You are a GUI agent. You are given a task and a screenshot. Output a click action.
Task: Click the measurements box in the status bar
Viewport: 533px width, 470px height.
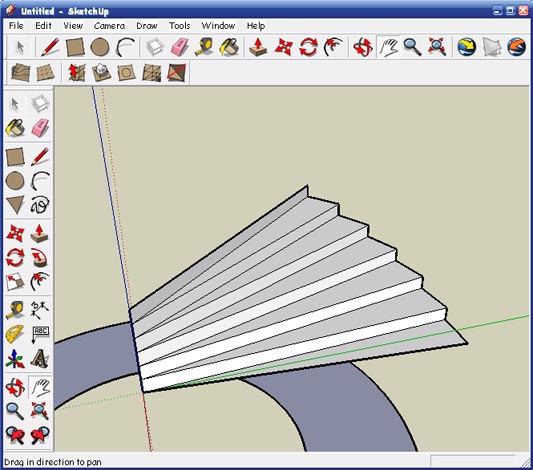tap(472, 461)
